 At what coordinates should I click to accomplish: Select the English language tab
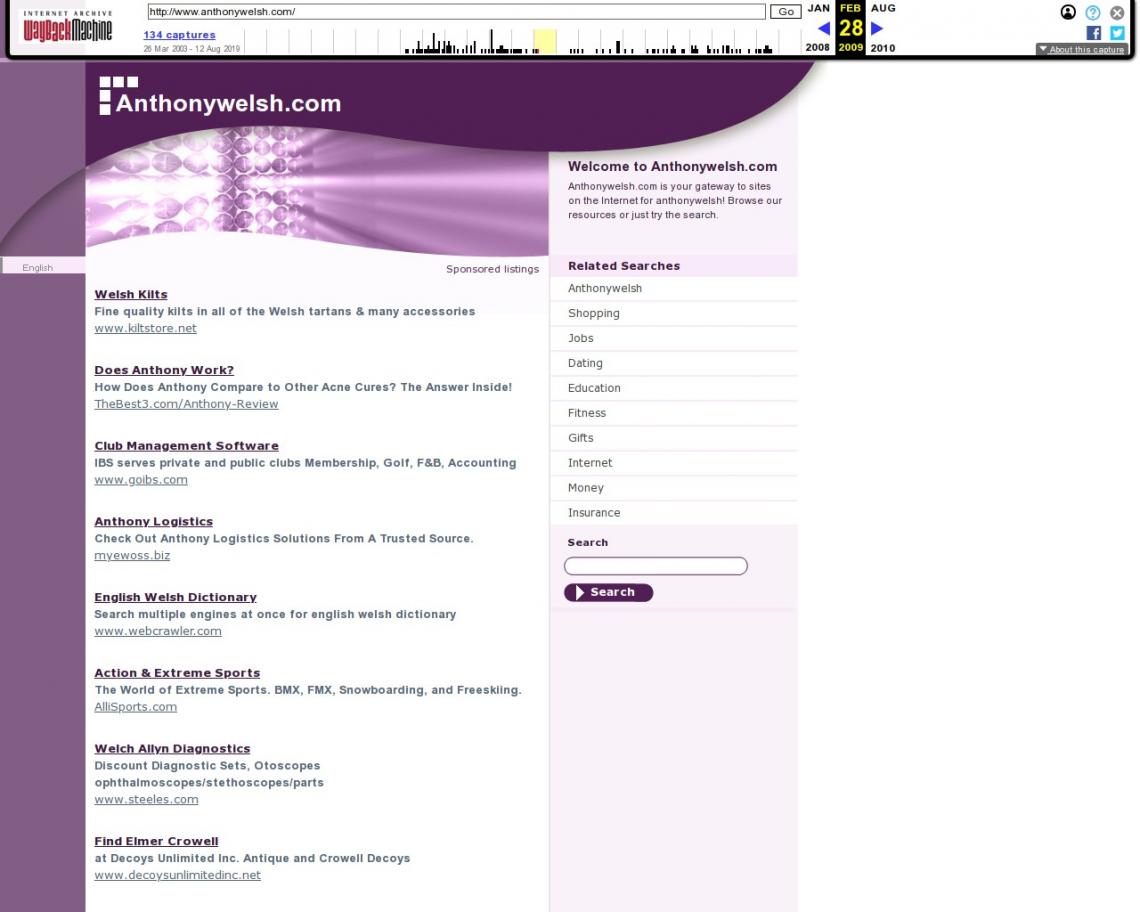tap(38, 268)
